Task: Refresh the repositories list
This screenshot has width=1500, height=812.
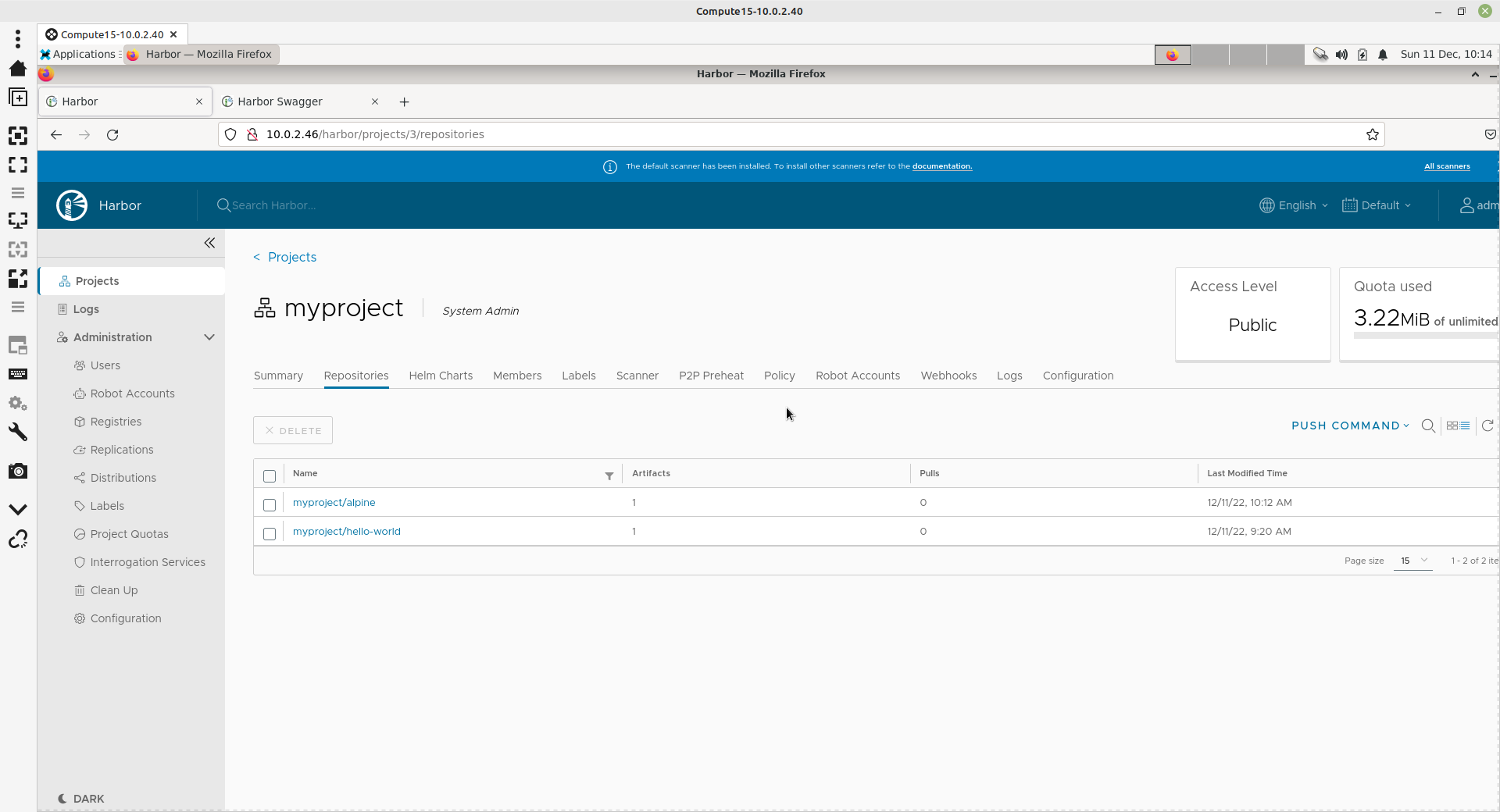Action: pyautogui.click(x=1487, y=426)
